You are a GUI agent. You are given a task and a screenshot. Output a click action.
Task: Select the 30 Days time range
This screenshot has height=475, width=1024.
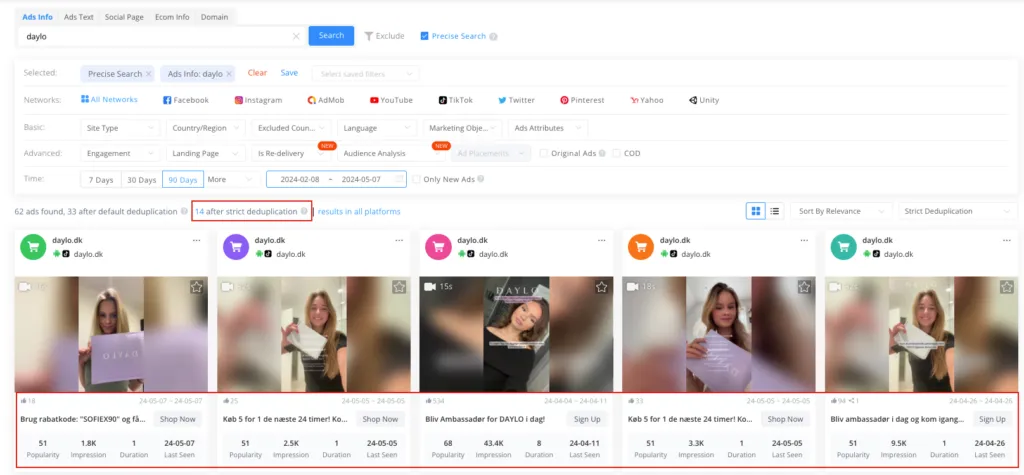click(140, 179)
